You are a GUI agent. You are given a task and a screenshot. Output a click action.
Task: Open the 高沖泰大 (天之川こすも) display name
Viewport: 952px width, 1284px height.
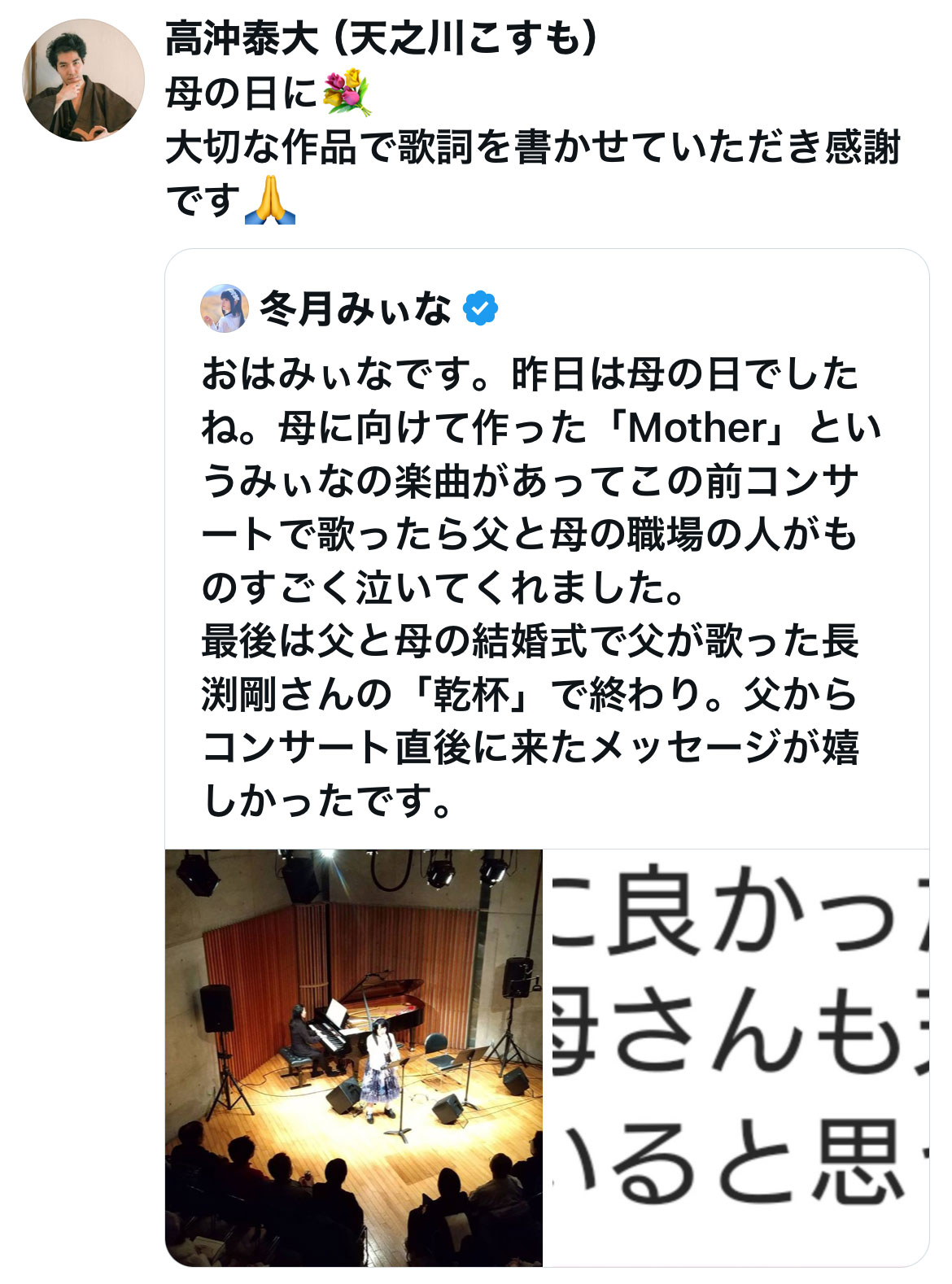381,40
